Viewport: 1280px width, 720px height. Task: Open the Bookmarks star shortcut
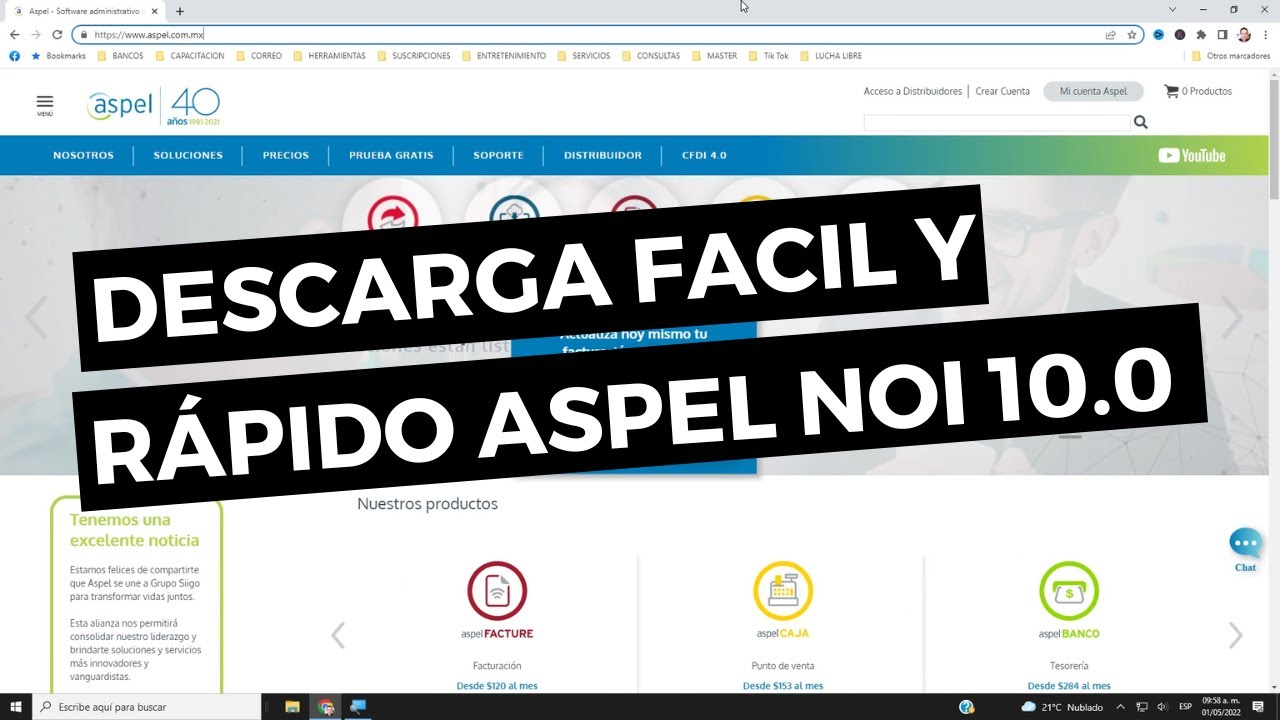[59, 56]
